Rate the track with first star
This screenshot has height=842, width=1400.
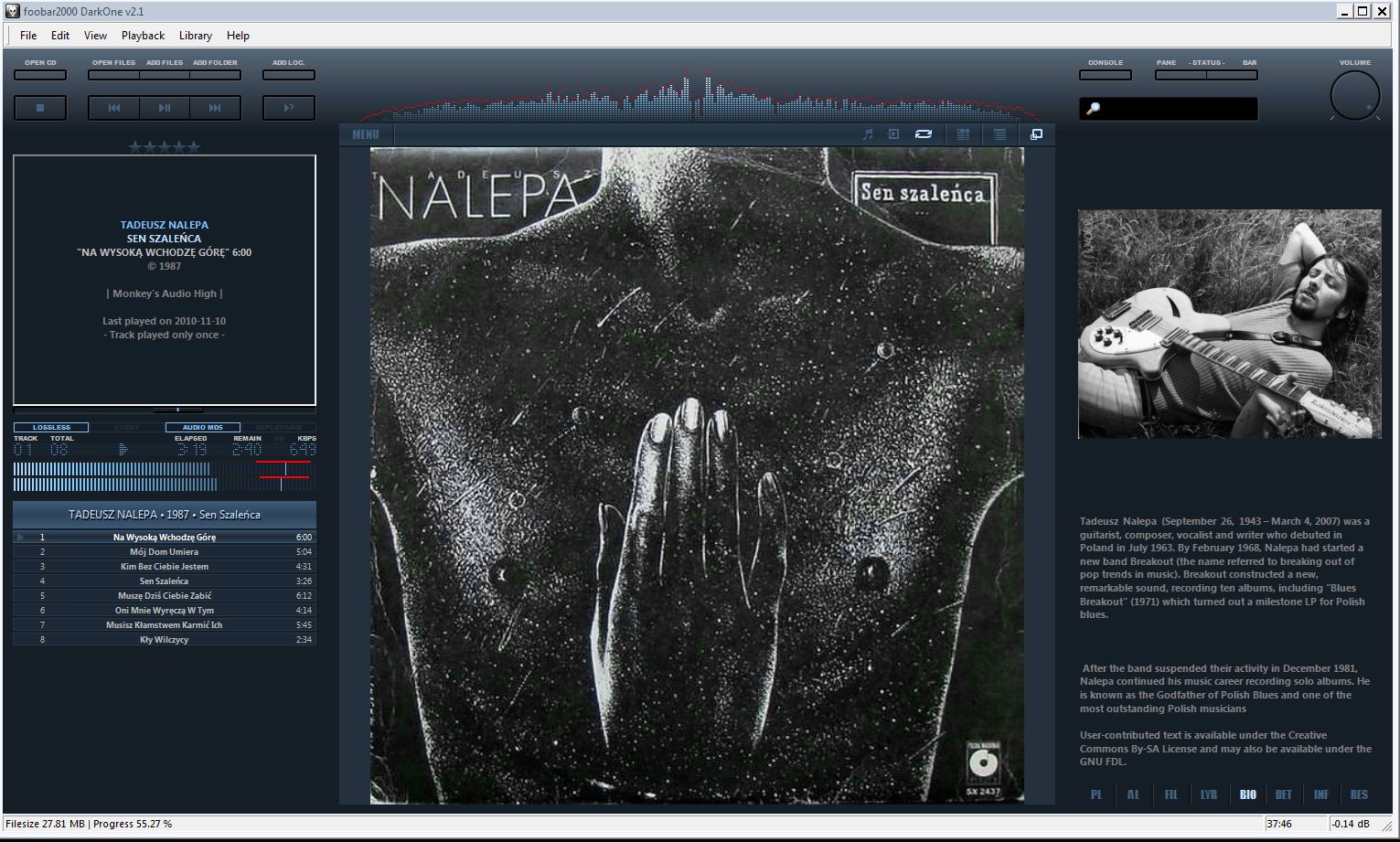coord(135,146)
